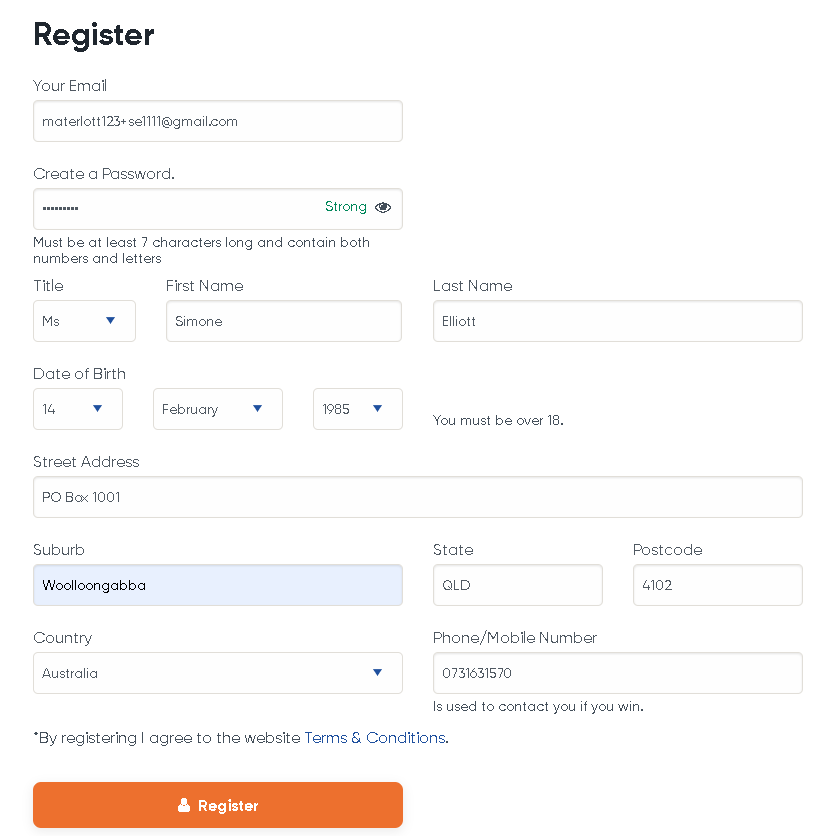Open the Title dropdown showing Ms

coord(84,321)
